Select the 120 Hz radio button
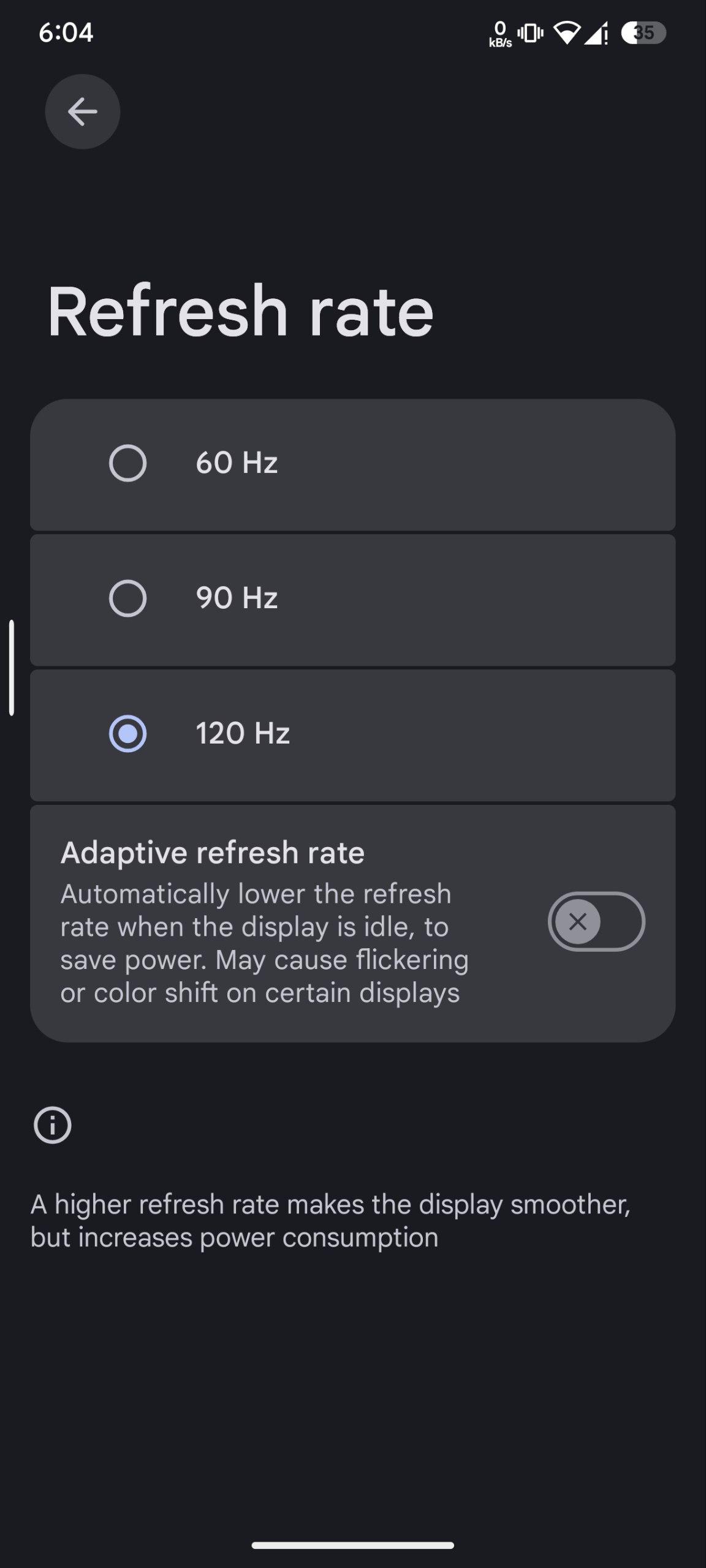 pyautogui.click(x=127, y=734)
